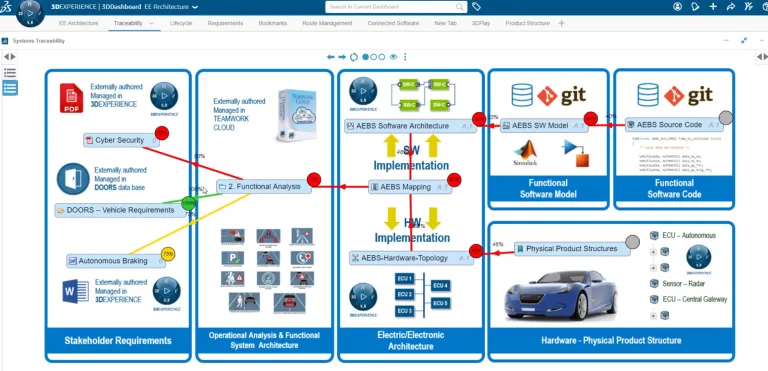Open the Bookmarks tab
Image resolution: width=768 pixels, height=371 pixels.
(x=273, y=23)
